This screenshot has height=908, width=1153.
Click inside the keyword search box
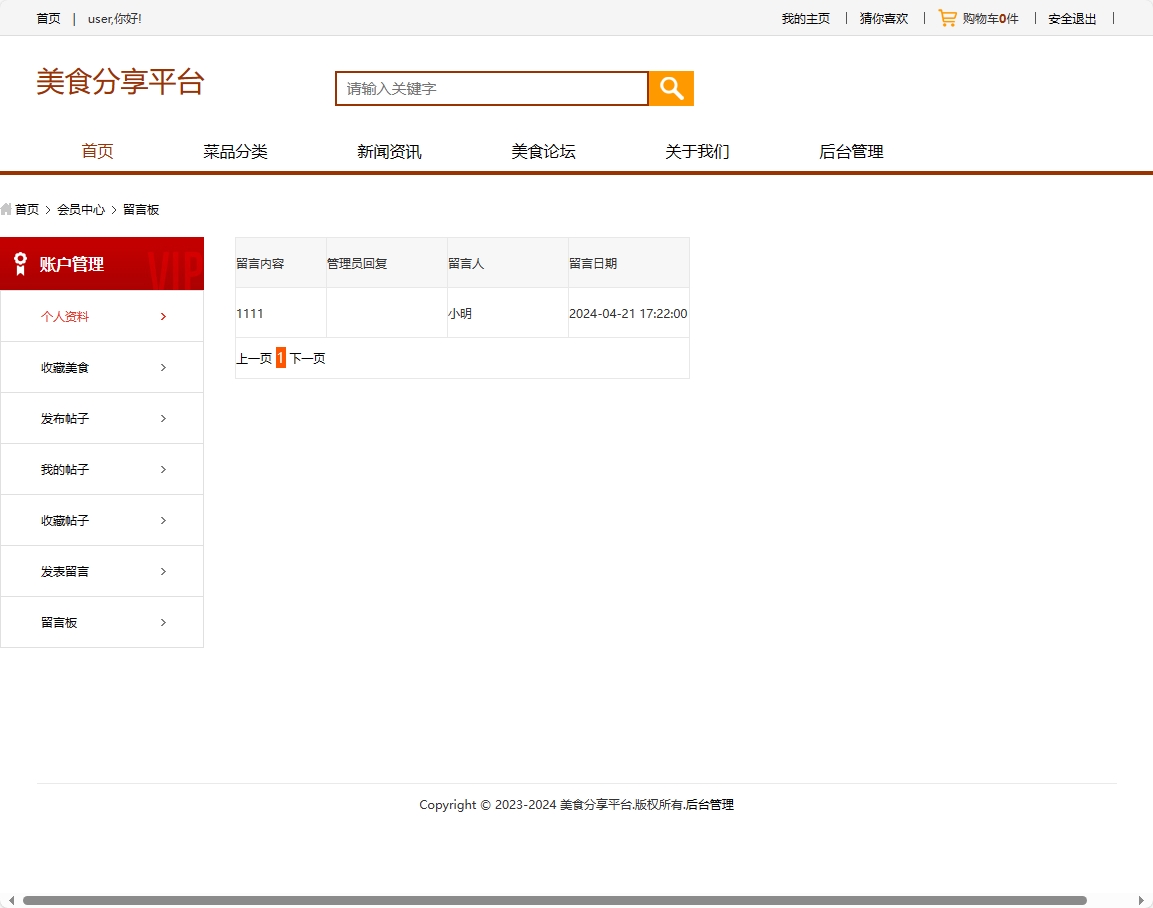coord(491,88)
